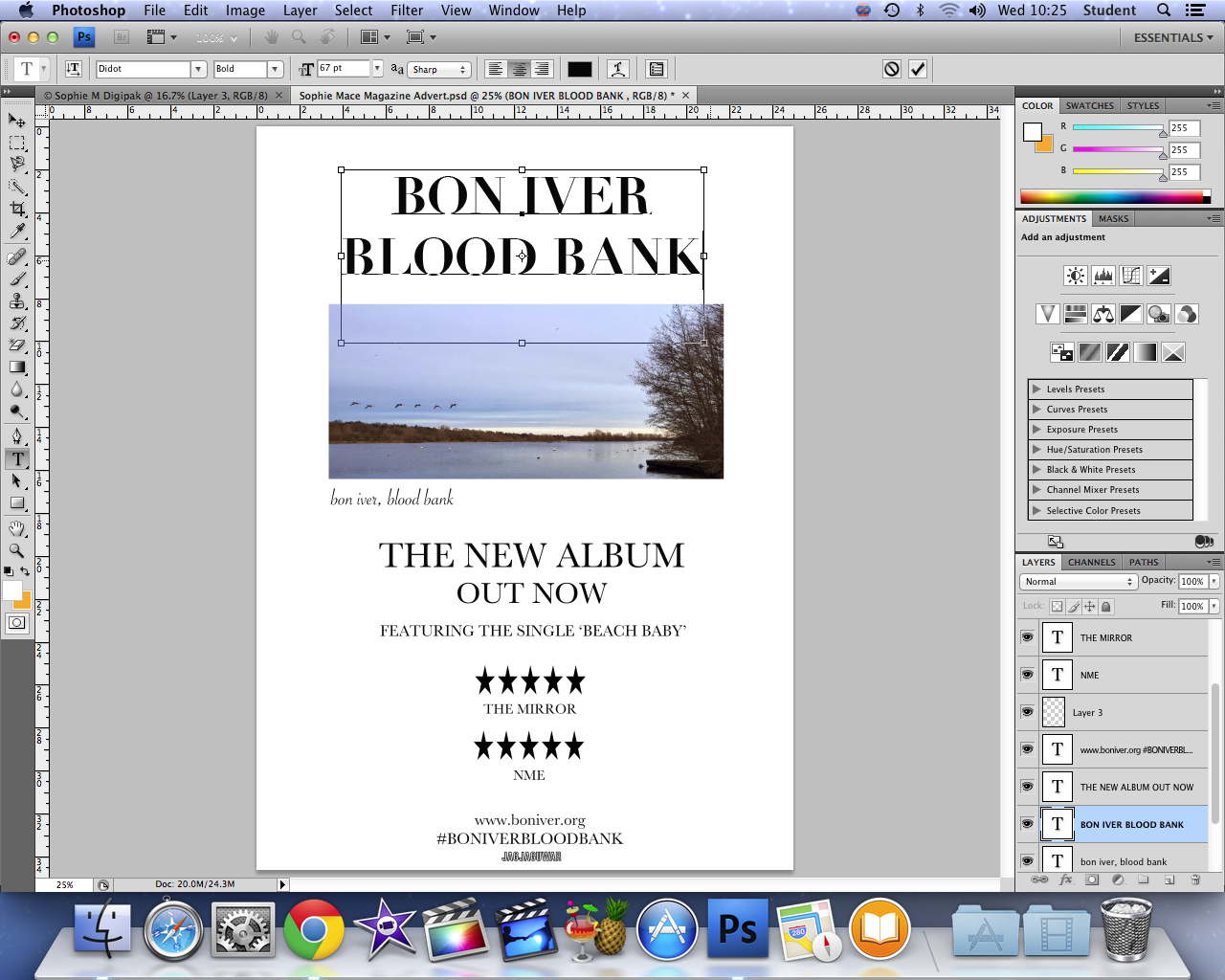The width and height of the screenshot is (1225, 980).
Task: Switch to the Sophie M Digipak document tab
Action: (x=161, y=96)
